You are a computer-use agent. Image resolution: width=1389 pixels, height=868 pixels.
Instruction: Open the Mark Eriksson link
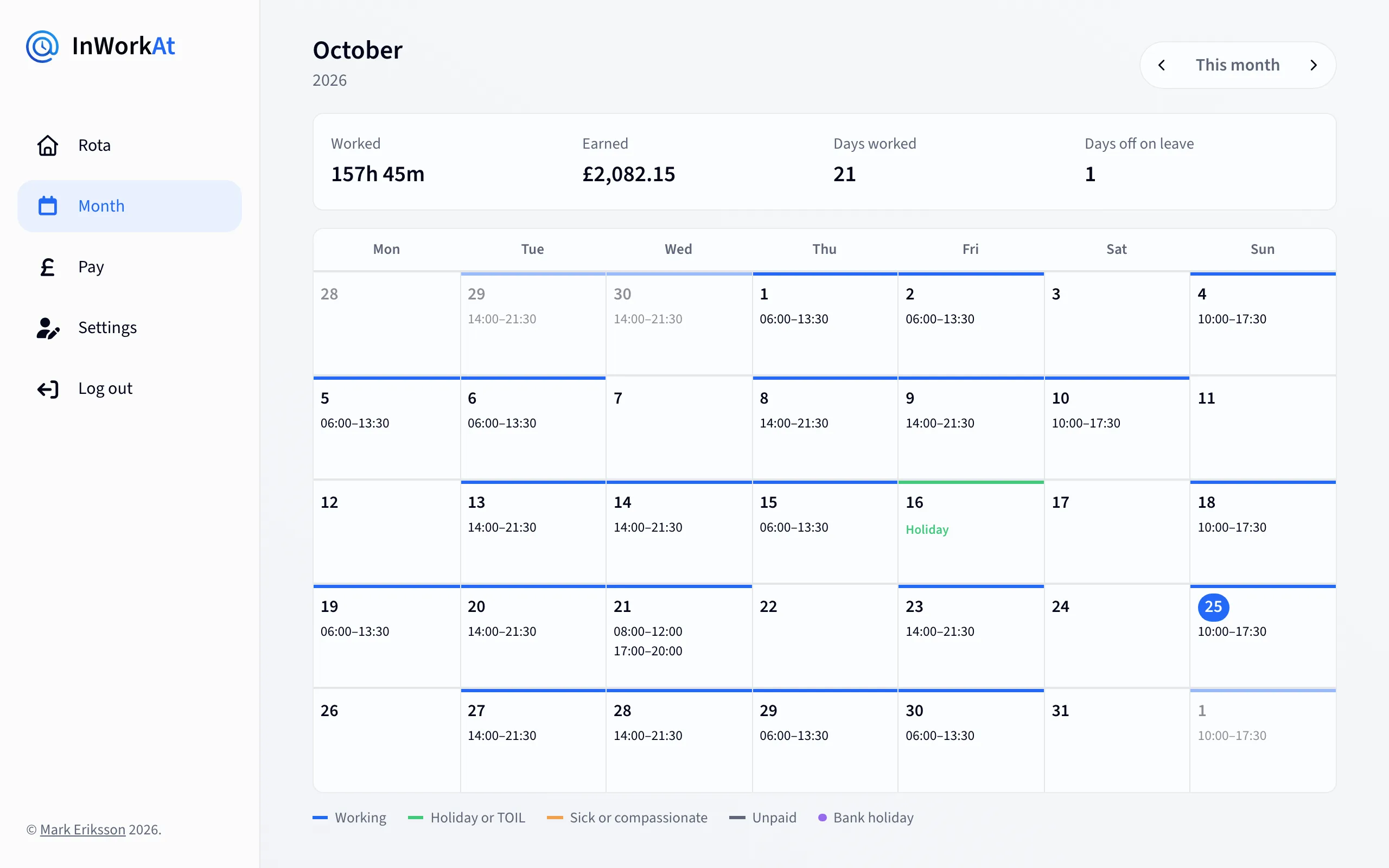82,829
